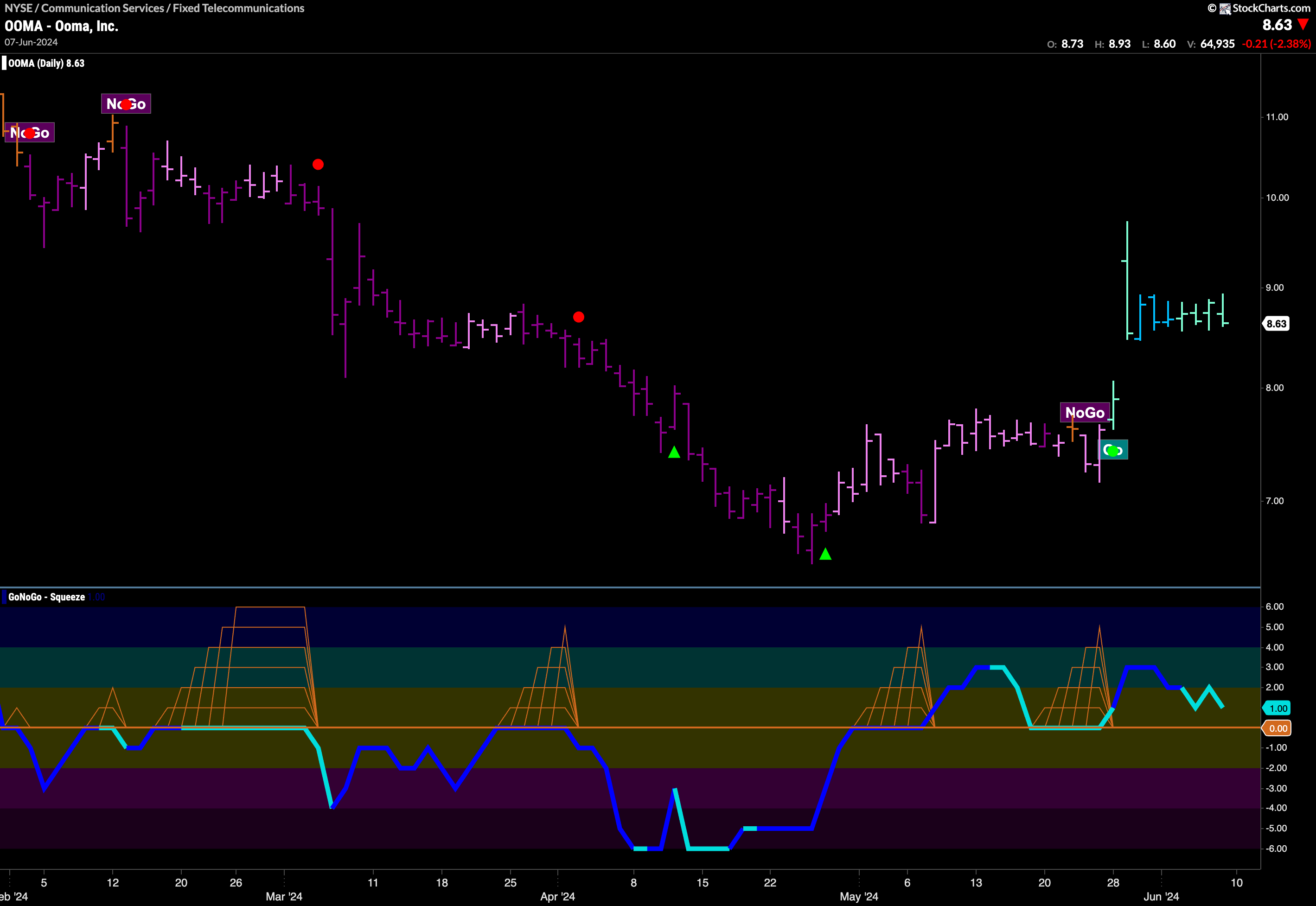
Task: Click the 9.00 price axis label
Action: (1275, 288)
